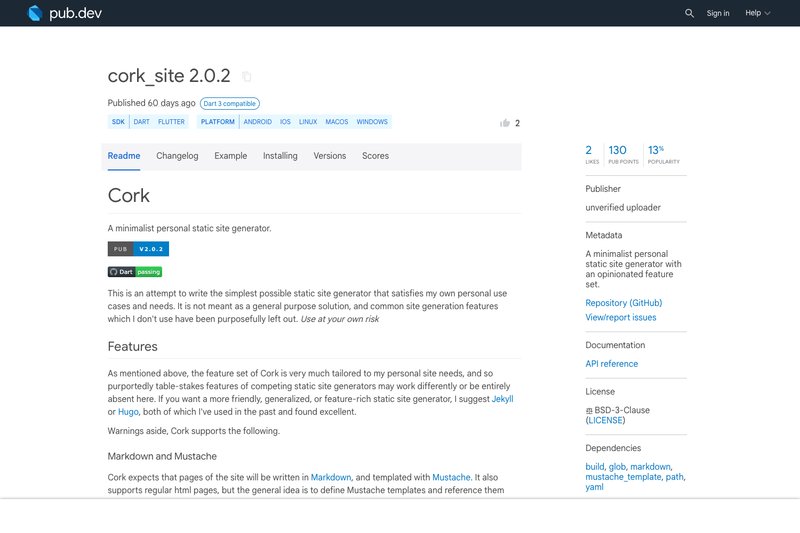Image resolution: width=800 pixels, height=533 pixels.
Task: Click the pub v2.0.2 badge
Action: (x=138, y=249)
